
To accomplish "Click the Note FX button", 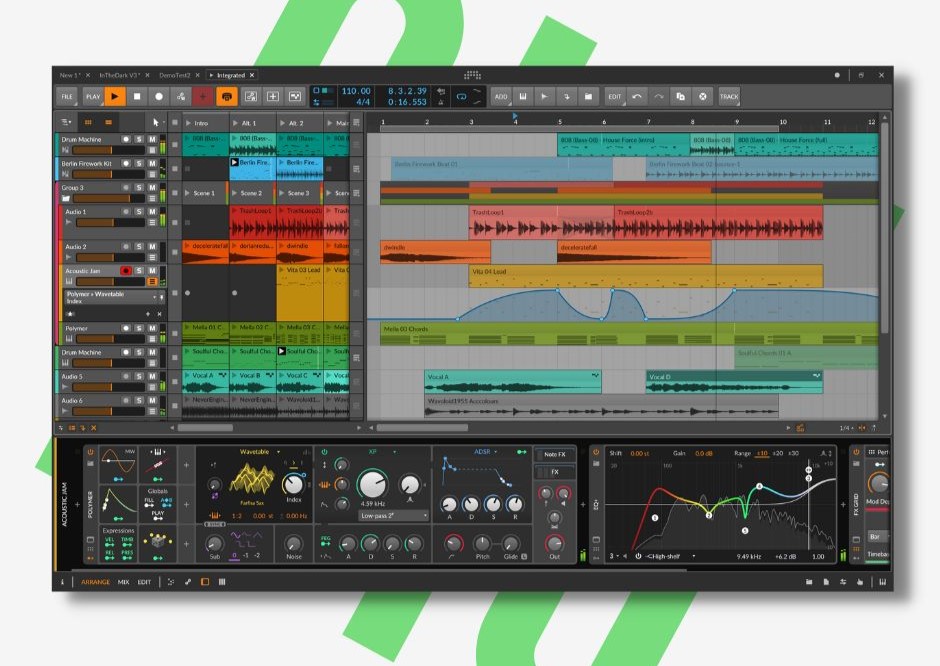I will [x=554, y=454].
